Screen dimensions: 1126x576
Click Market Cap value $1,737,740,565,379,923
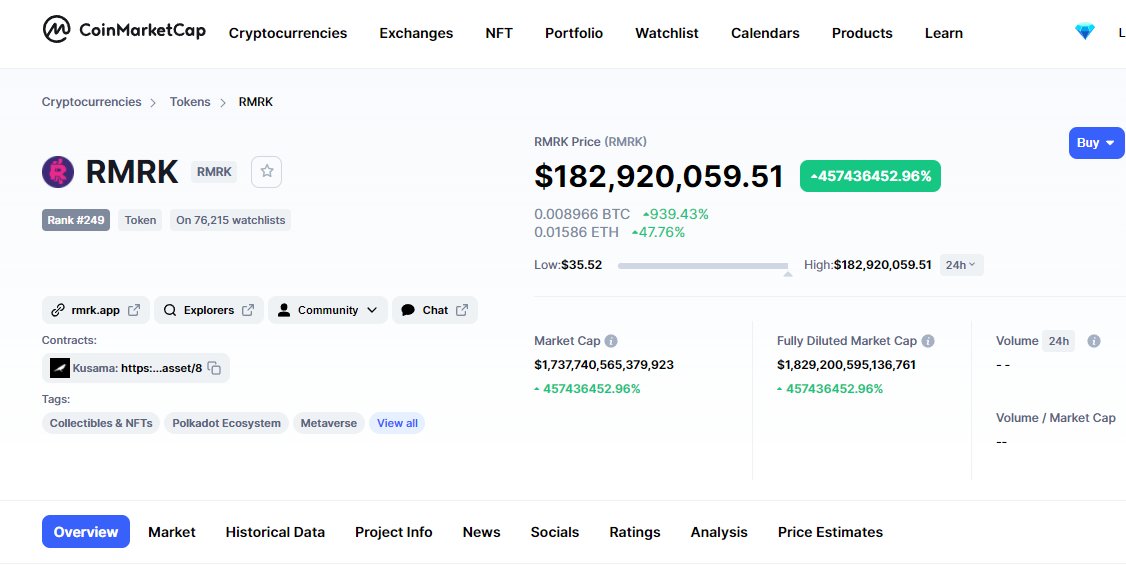(x=604, y=365)
